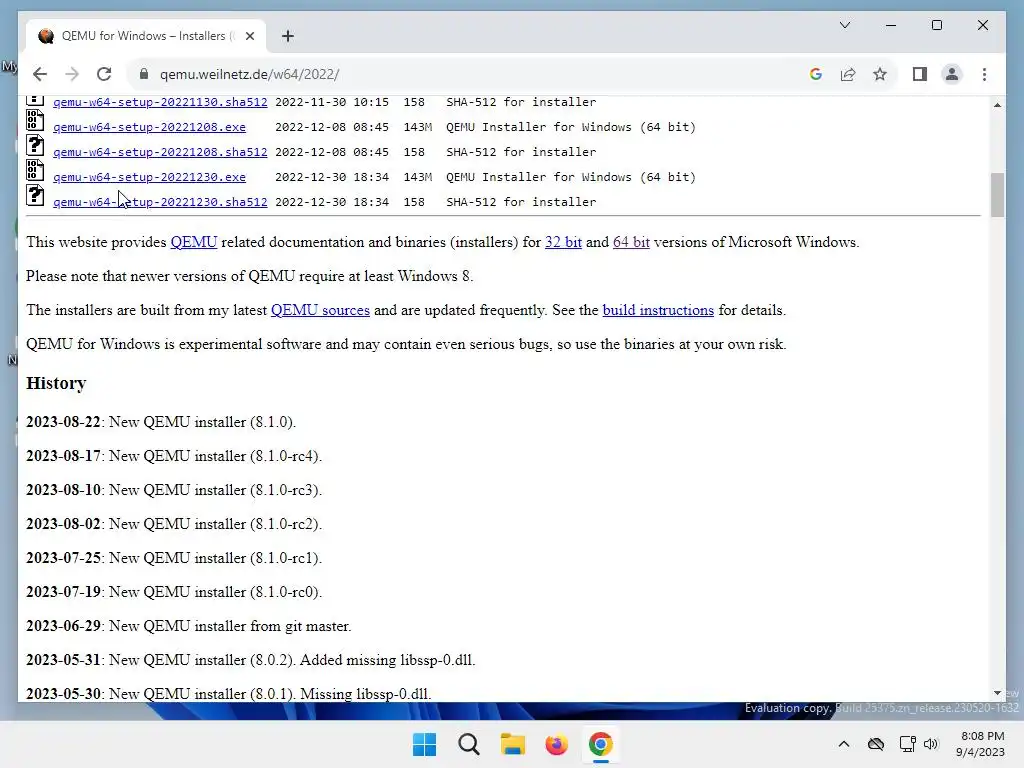Bookmark this page with the star

click(880, 74)
